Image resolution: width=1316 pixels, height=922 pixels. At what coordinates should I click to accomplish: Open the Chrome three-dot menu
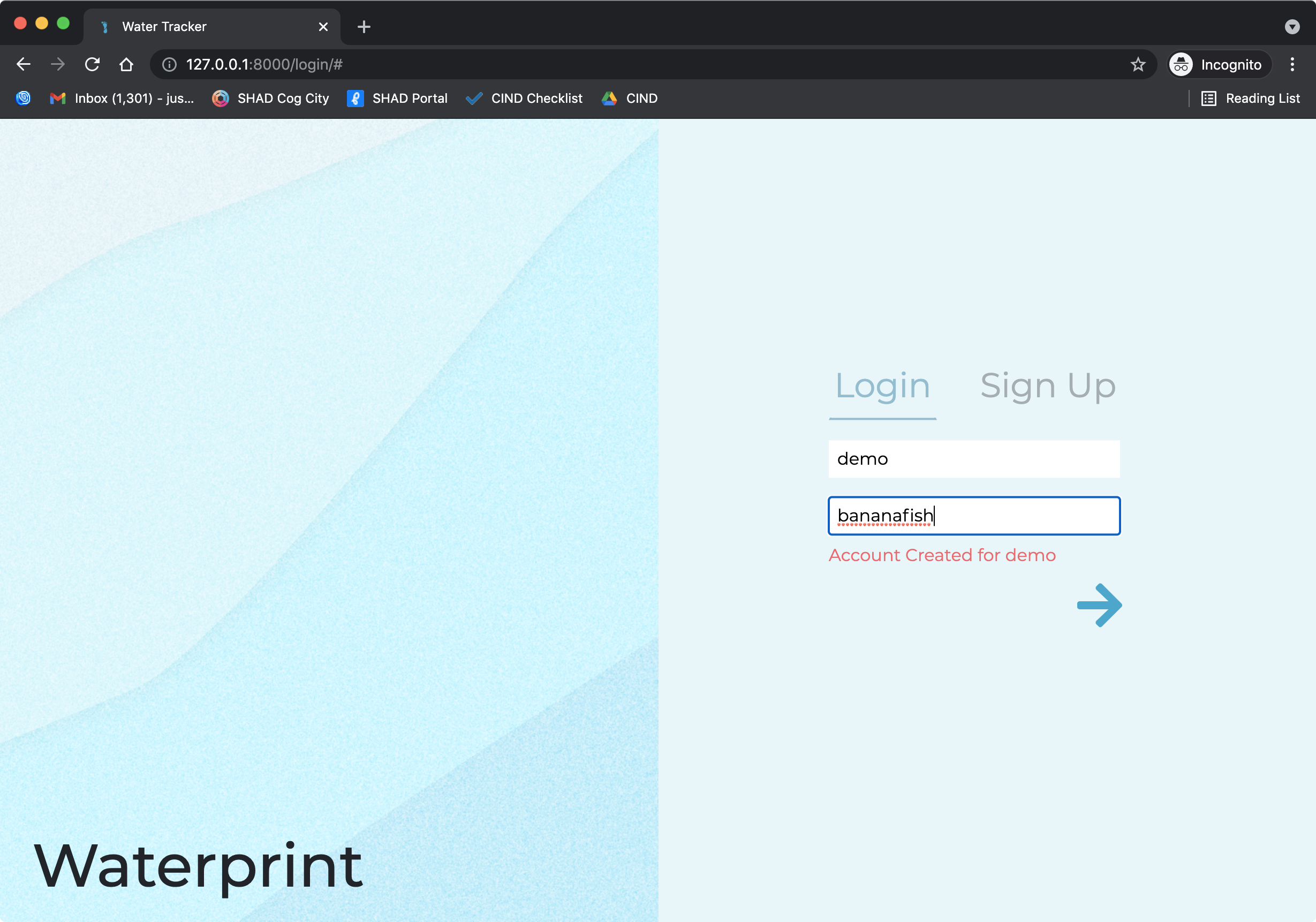1292,64
